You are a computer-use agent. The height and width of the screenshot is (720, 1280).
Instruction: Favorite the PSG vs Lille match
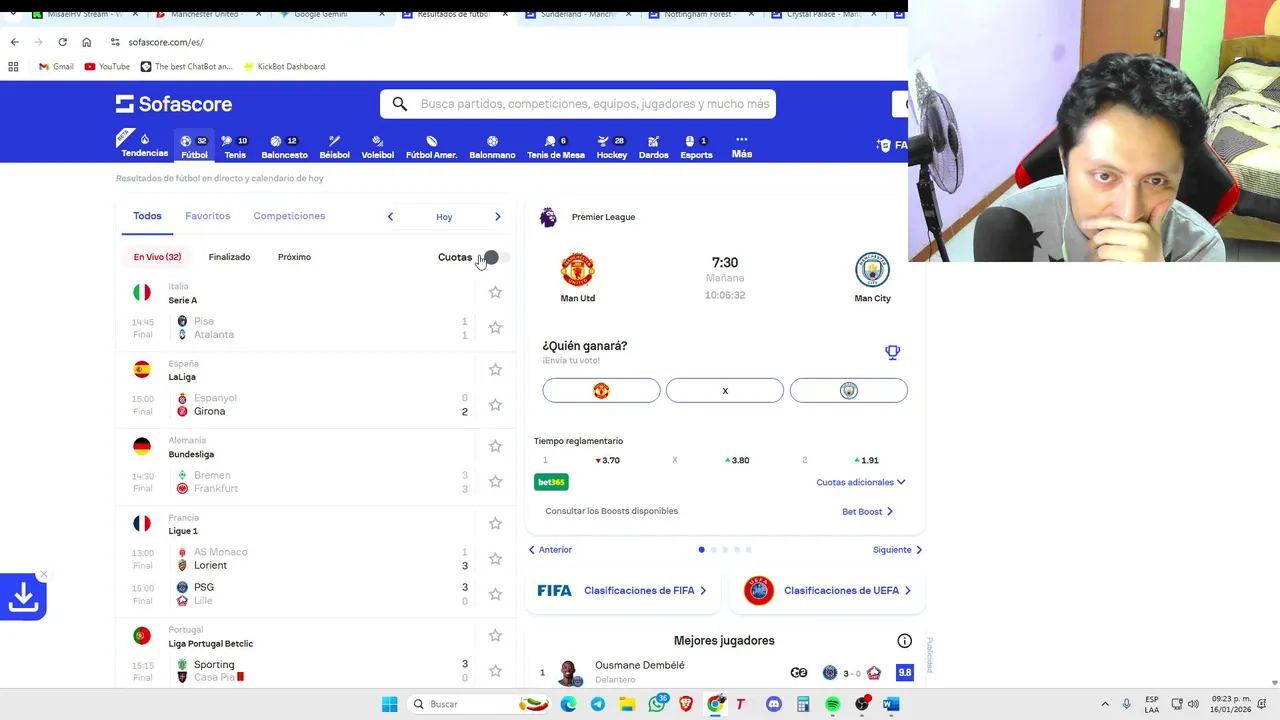point(495,594)
